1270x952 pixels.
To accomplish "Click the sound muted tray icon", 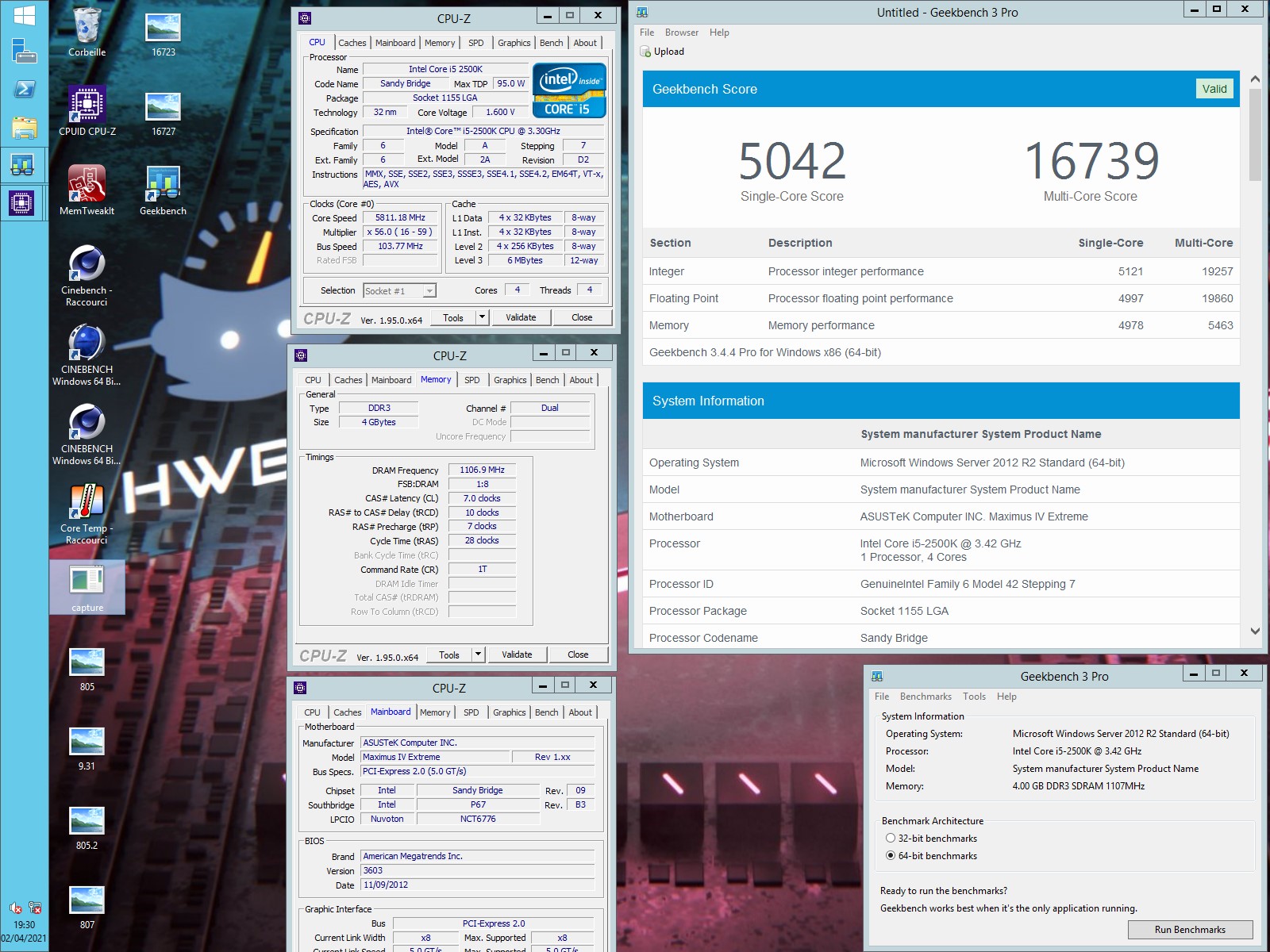I will point(15,908).
